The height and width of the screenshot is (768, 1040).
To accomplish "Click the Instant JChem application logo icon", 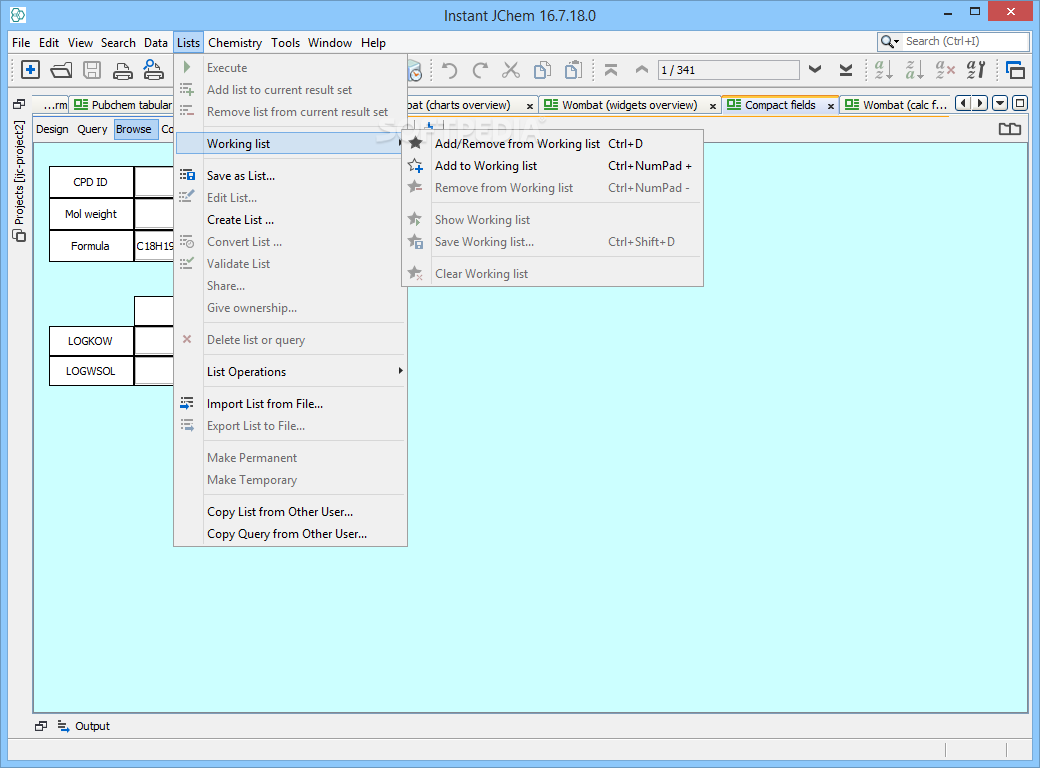I will coord(18,15).
